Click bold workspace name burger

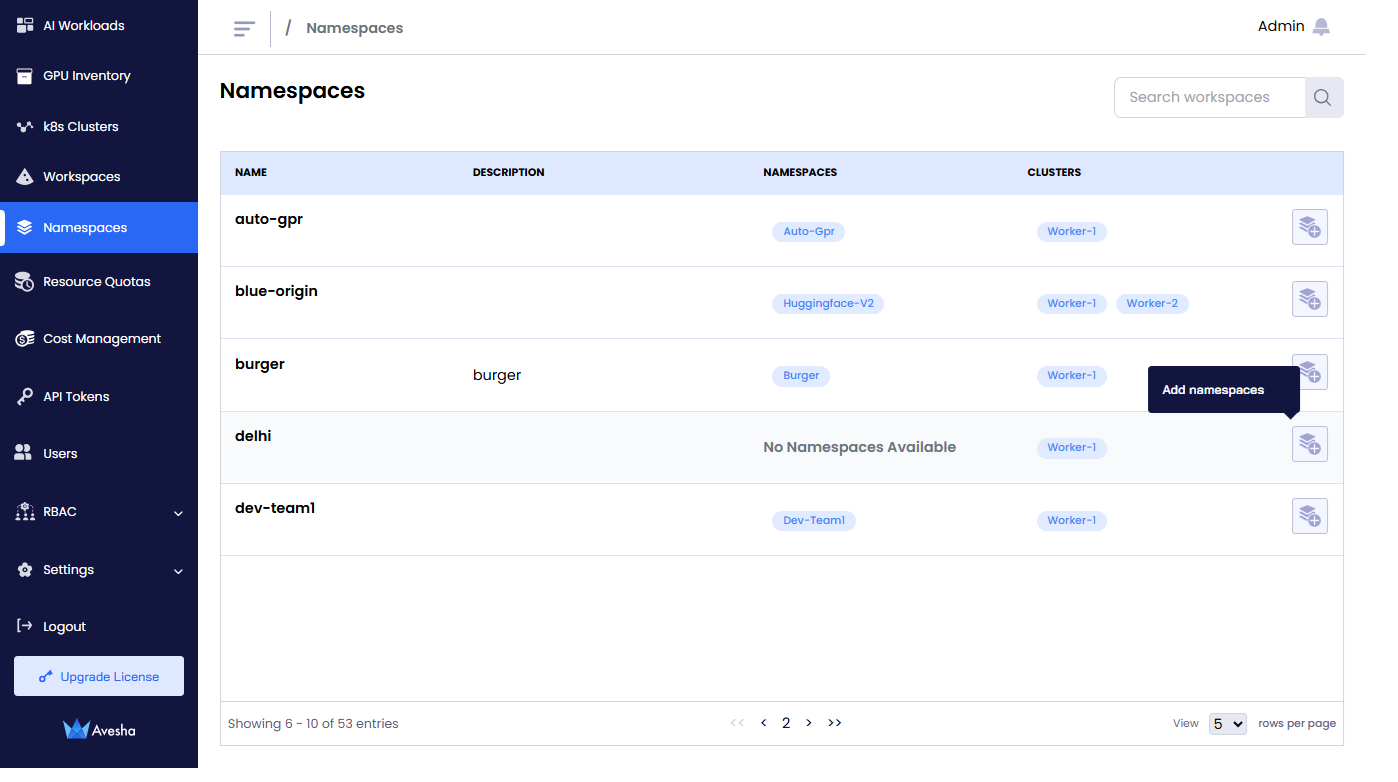[x=260, y=364]
